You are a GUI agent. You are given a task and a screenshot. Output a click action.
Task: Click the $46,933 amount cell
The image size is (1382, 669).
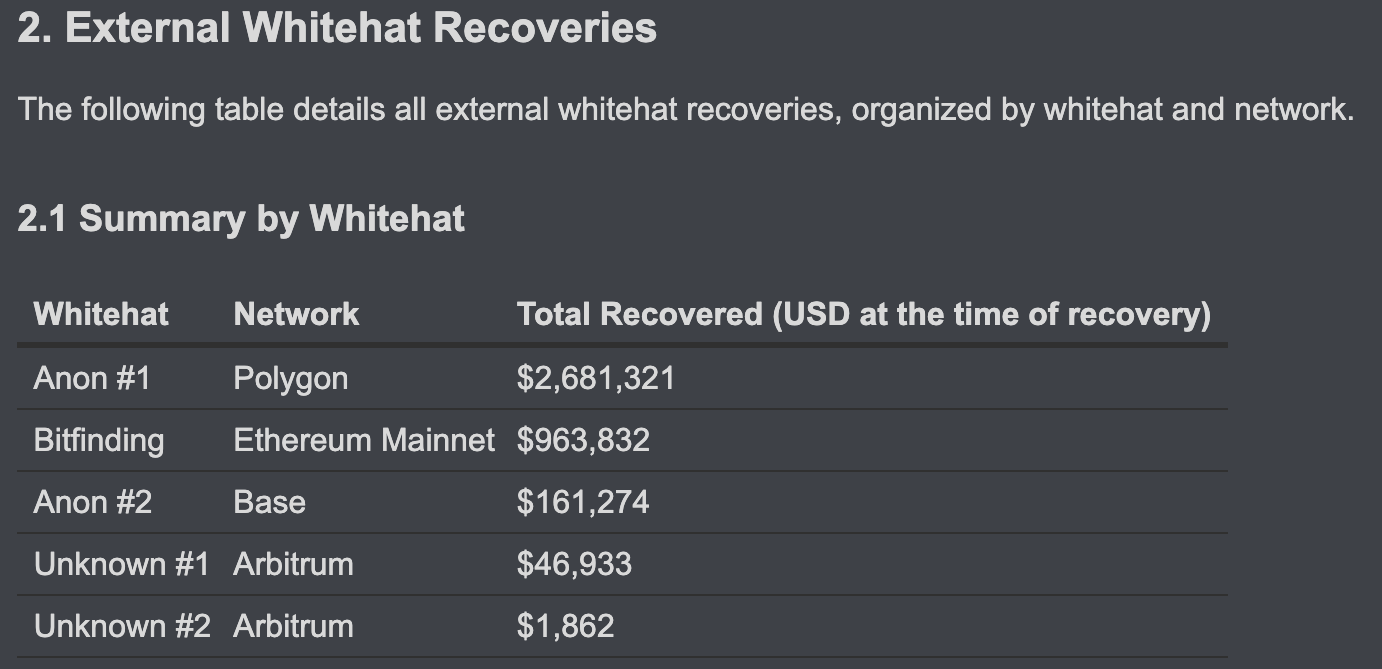pyautogui.click(x=574, y=564)
